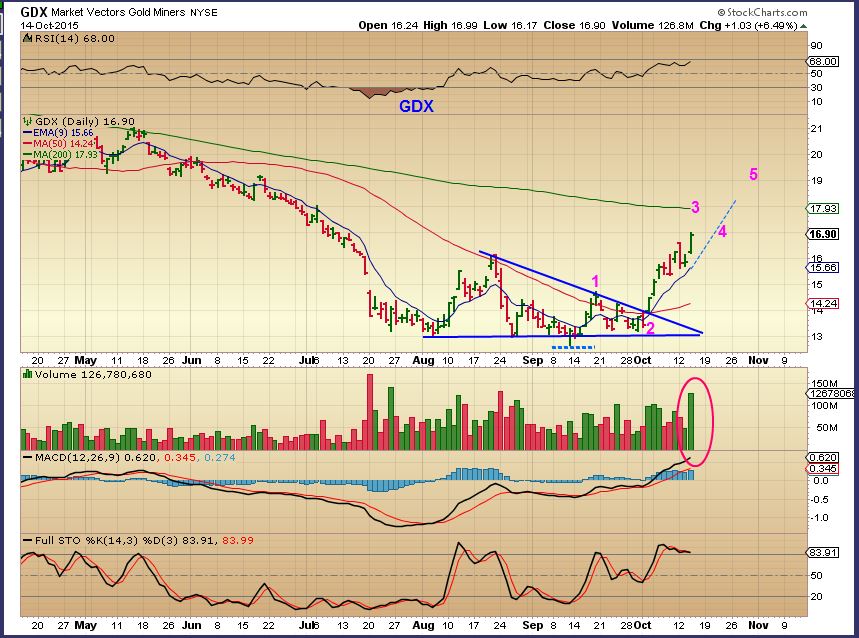Click the most recent green price candle
This screenshot has height=638, width=859.
[x=692, y=243]
